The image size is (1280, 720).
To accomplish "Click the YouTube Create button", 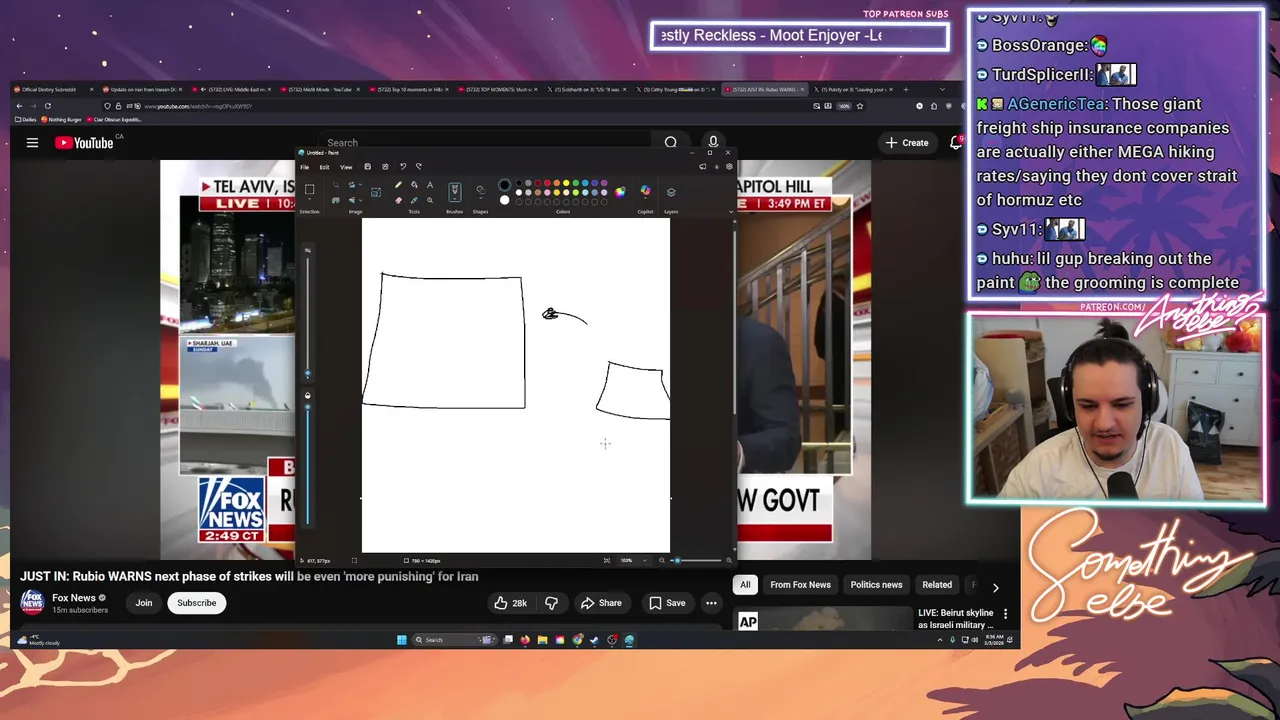I will [907, 143].
